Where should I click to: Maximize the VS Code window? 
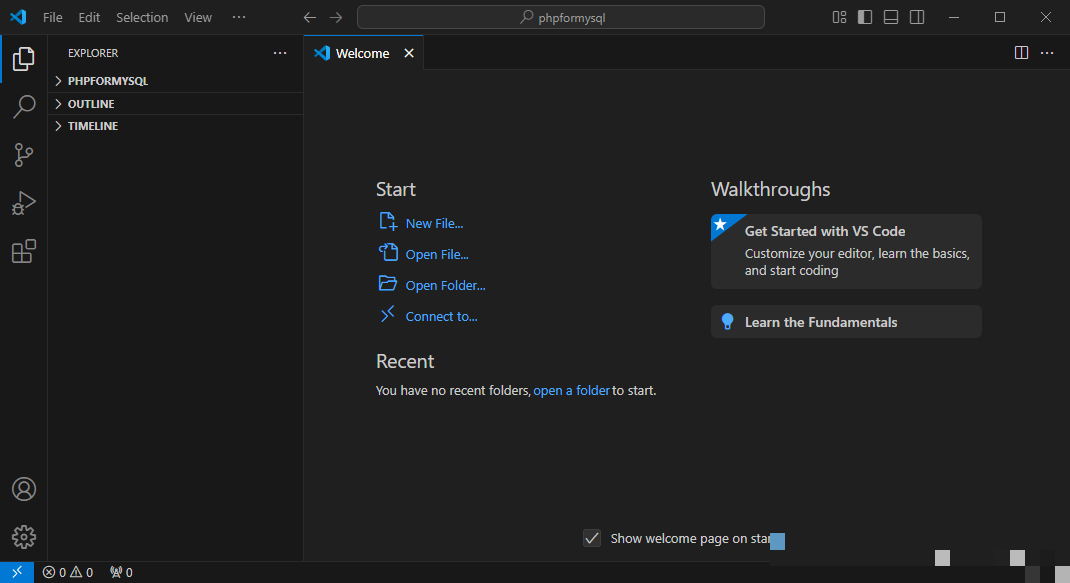click(x=1000, y=17)
